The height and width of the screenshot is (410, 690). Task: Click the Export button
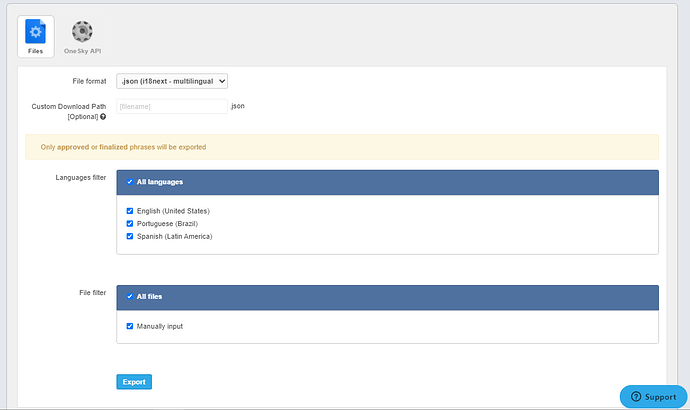(x=134, y=382)
